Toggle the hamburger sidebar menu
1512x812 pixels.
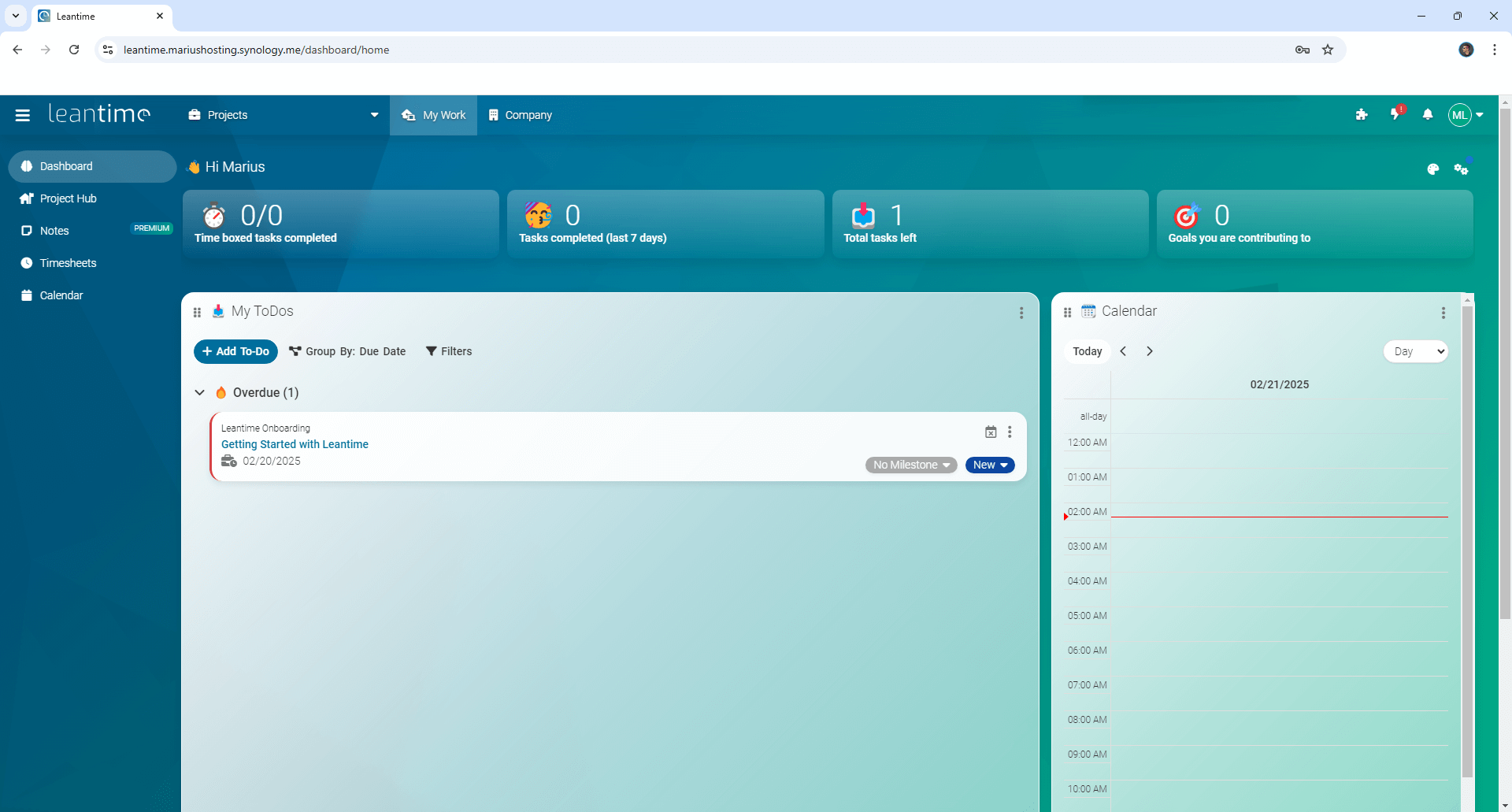pos(23,115)
